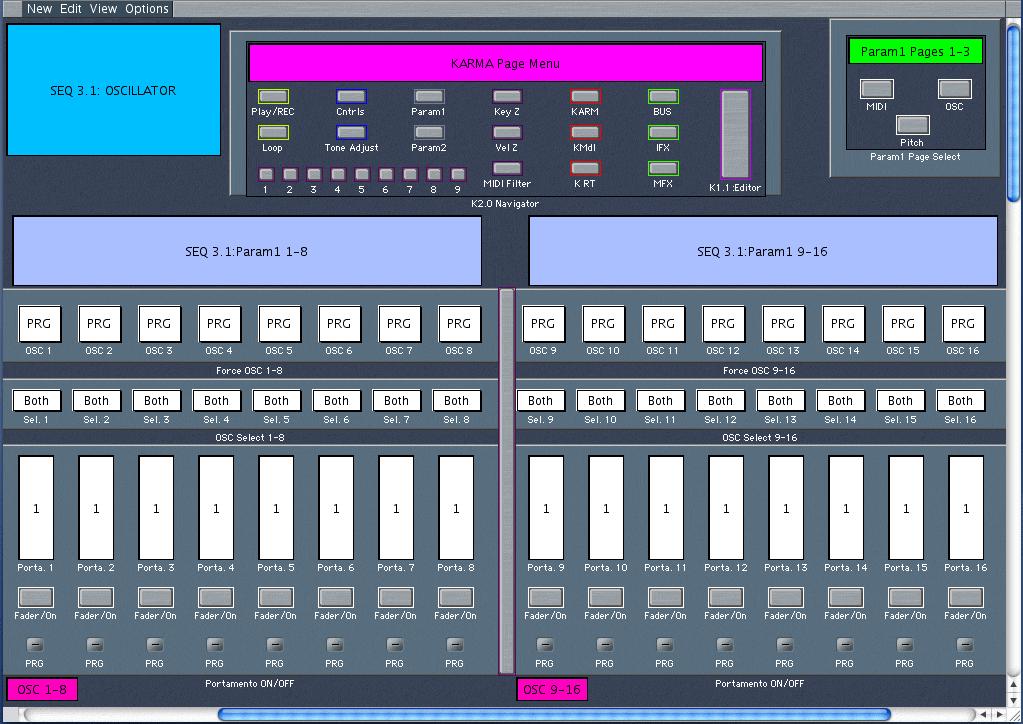This screenshot has width=1023, height=724.
Task: Open the OSC 14 PRG selector
Action: point(843,324)
